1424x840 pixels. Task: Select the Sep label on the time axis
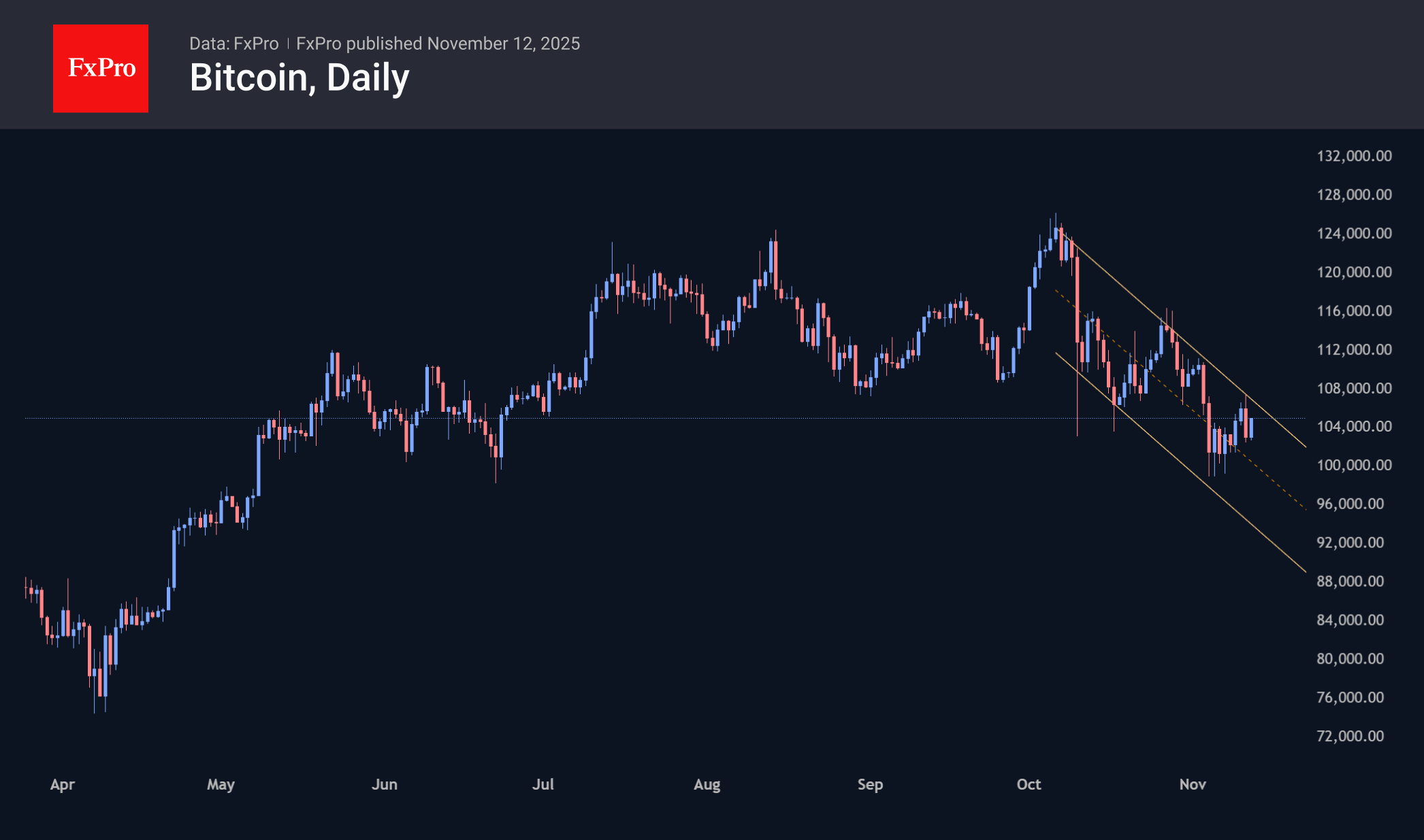click(870, 784)
